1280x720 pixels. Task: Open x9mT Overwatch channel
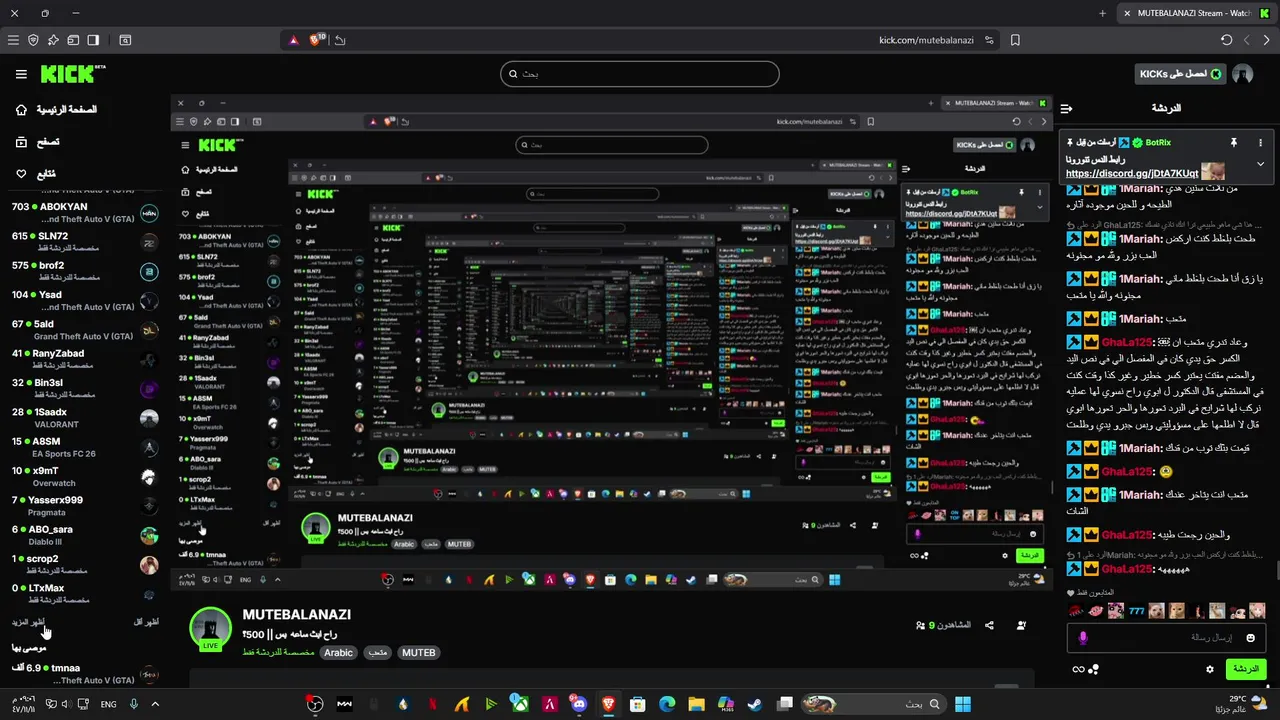click(x=85, y=476)
